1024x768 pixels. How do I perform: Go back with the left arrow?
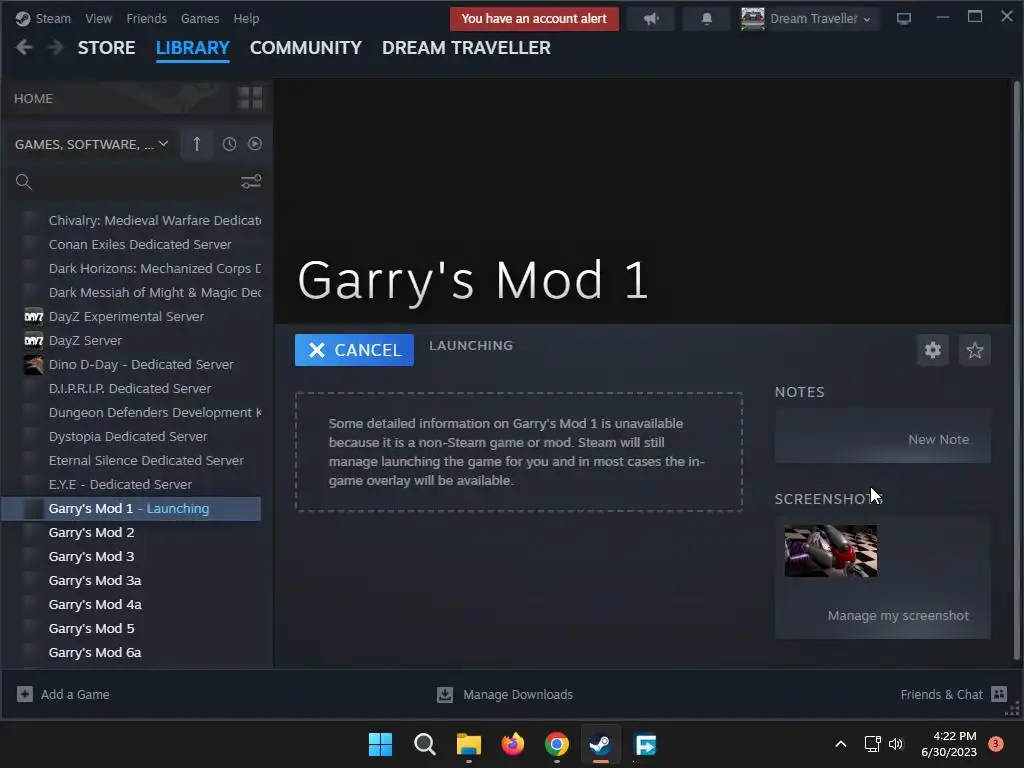point(24,48)
